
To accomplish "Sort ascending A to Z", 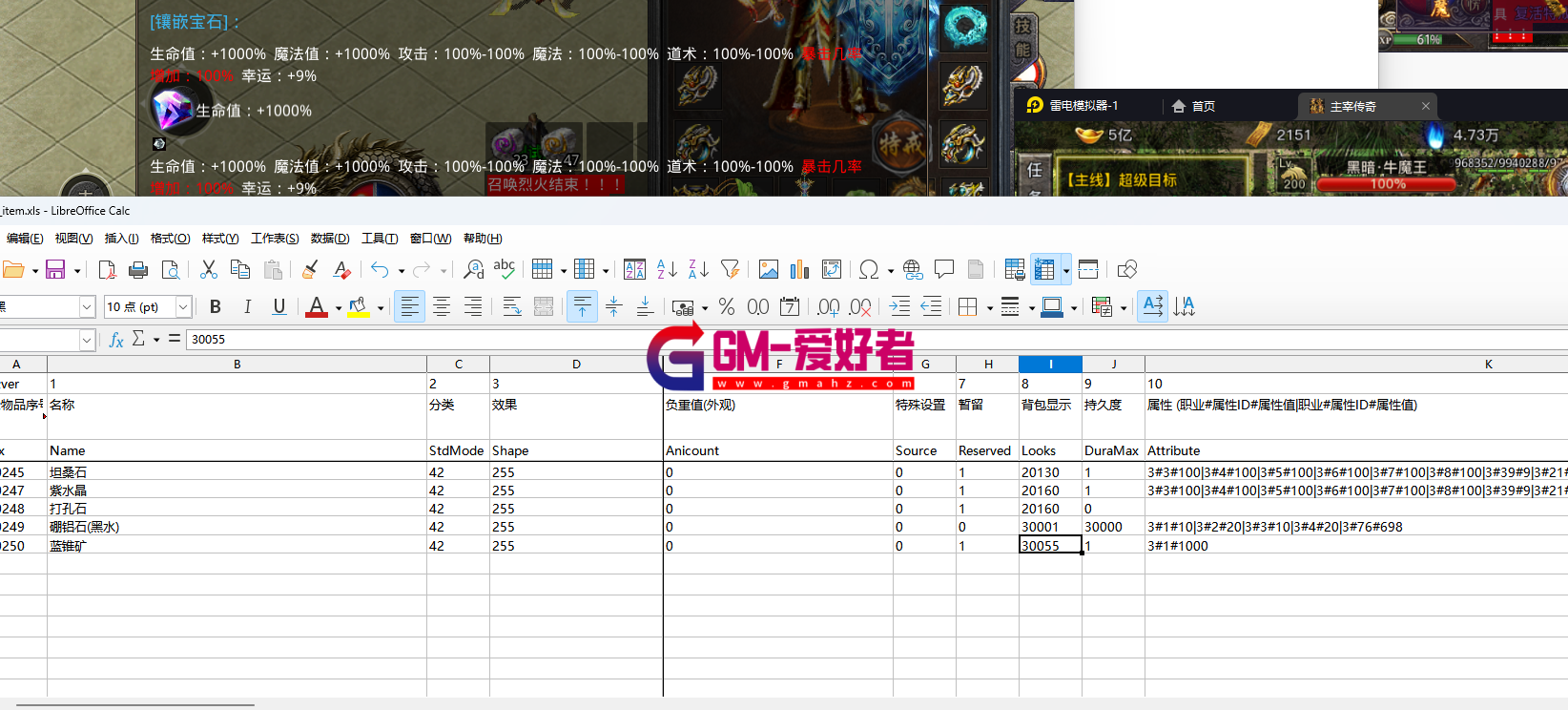I will (x=667, y=270).
